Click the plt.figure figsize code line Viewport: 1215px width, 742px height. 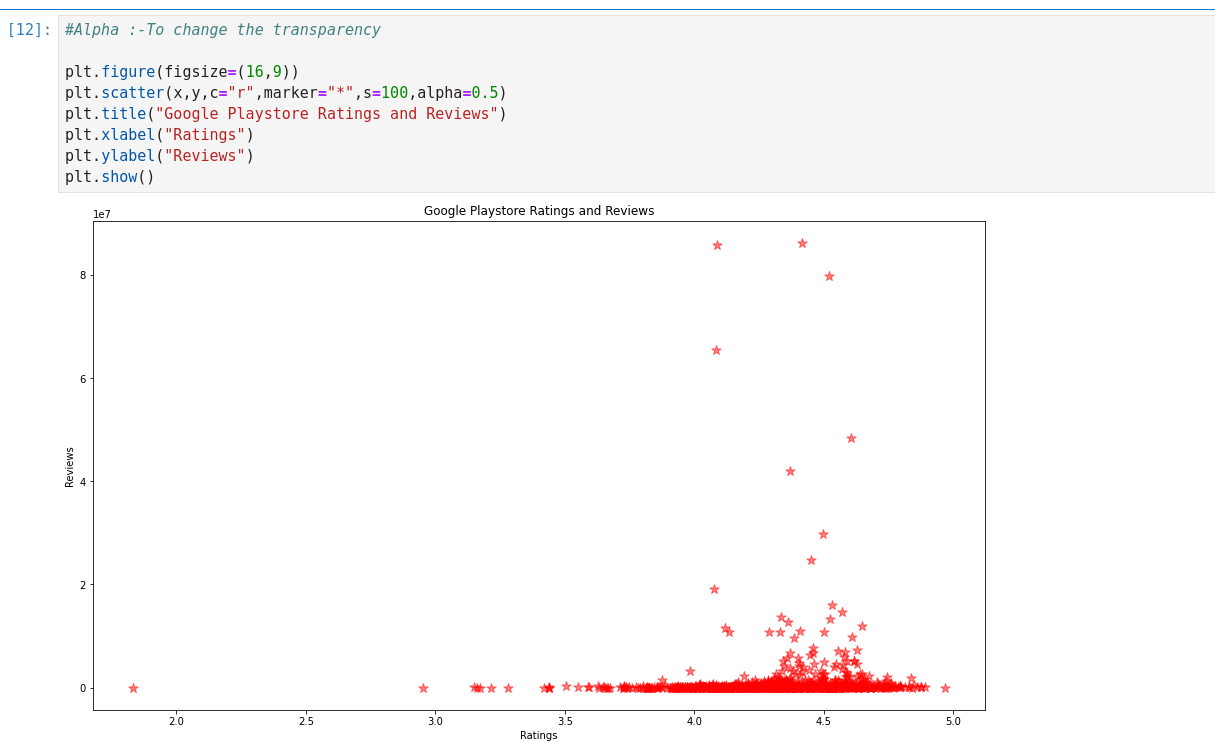tap(182, 72)
